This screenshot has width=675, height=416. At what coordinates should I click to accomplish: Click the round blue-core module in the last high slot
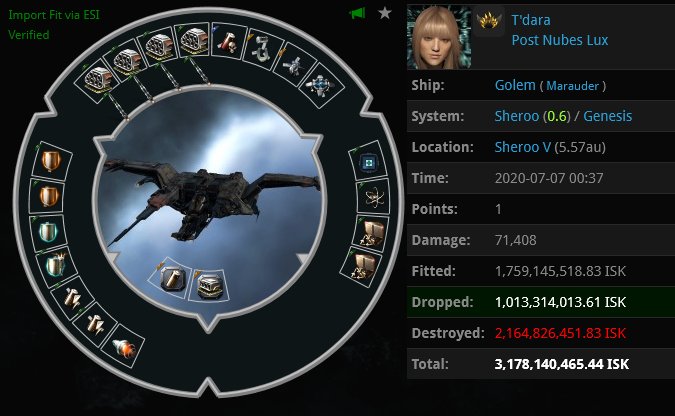320,85
